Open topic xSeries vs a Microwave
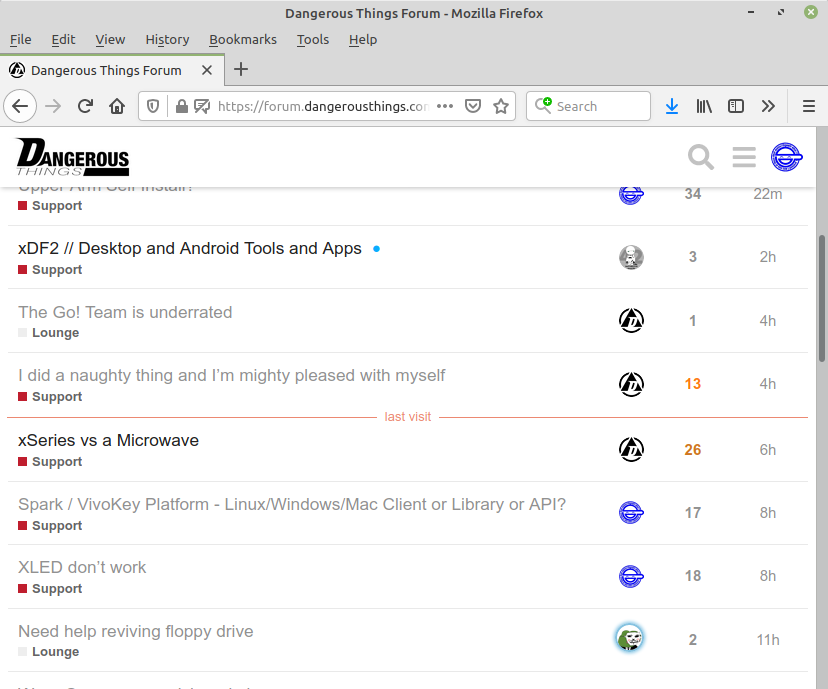This screenshot has width=828, height=689. pyautogui.click(x=108, y=440)
